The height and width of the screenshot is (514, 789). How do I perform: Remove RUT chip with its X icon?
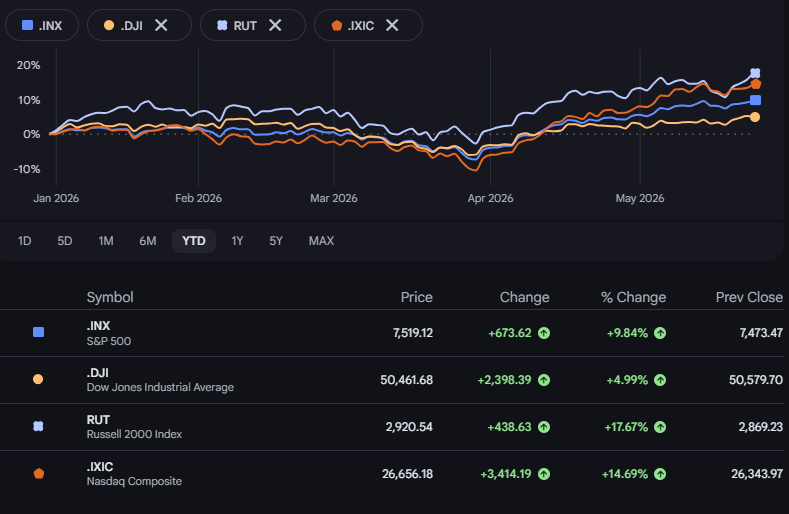pyautogui.click(x=275, y=25)
